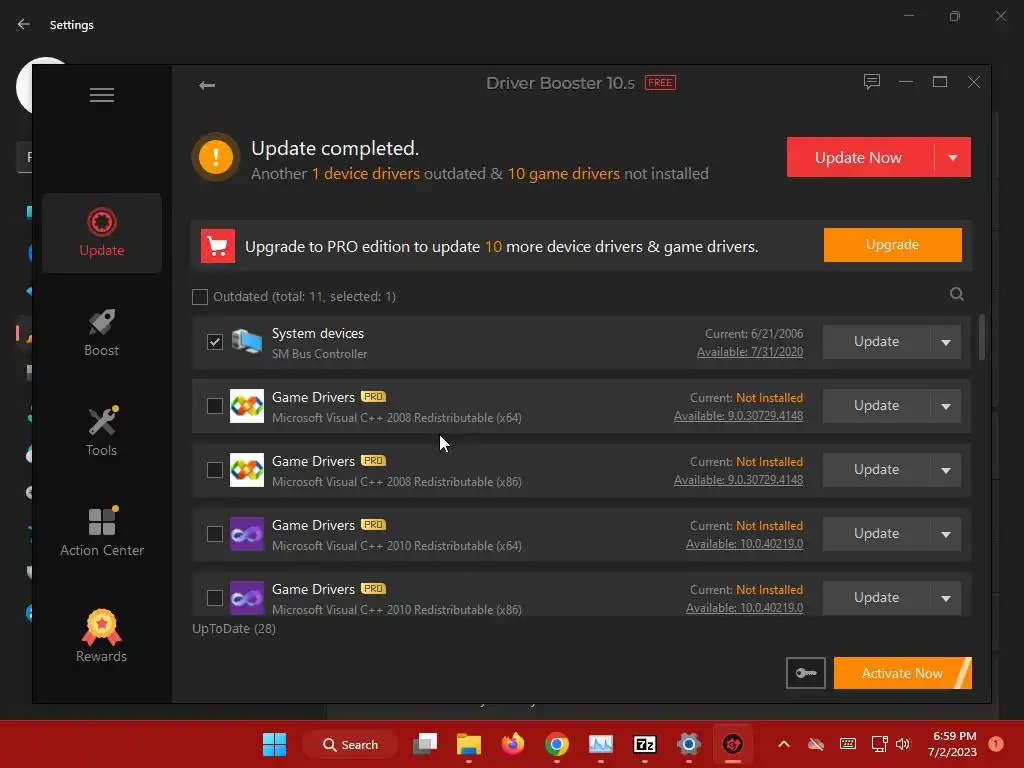
Task: Click '10 game drivers' orange text
Action: pyautogui.click(x=564, y=174)
